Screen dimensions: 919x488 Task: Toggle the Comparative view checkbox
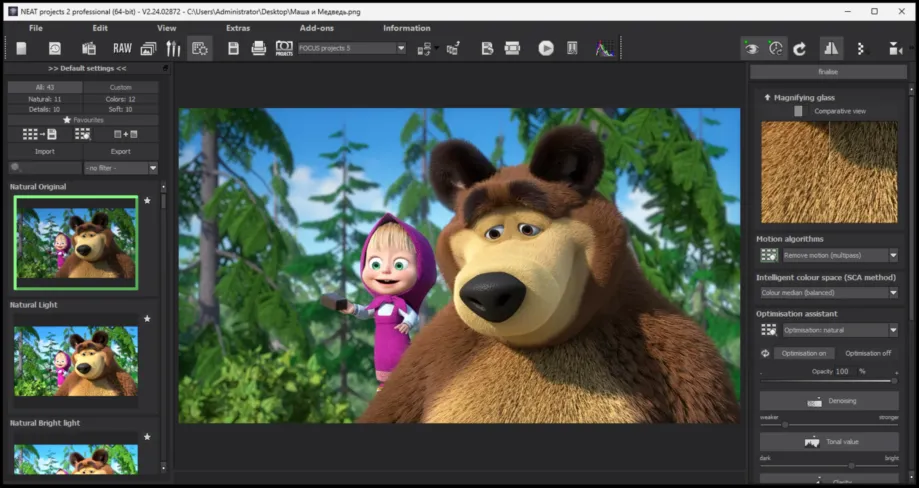click(x=798, y=111)
